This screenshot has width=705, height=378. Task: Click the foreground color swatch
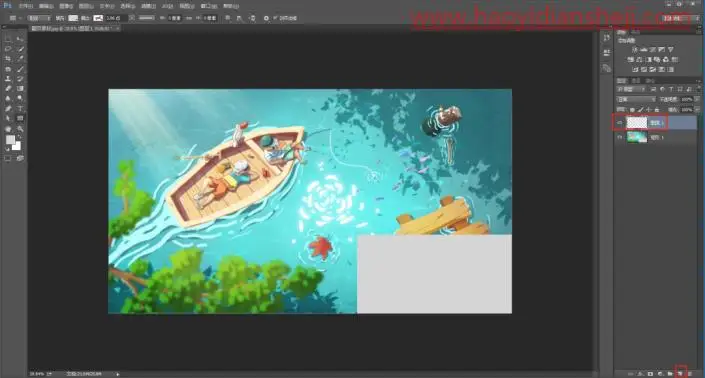pos(10,140)
